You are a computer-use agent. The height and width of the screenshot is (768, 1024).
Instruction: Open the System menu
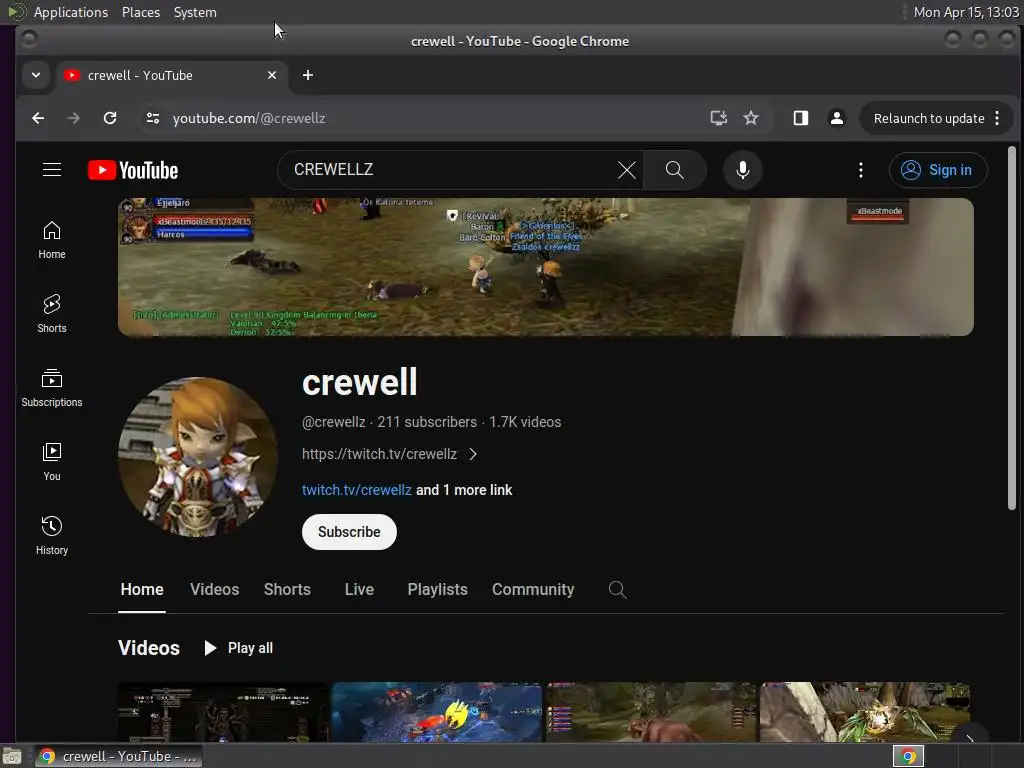[195, 12]
